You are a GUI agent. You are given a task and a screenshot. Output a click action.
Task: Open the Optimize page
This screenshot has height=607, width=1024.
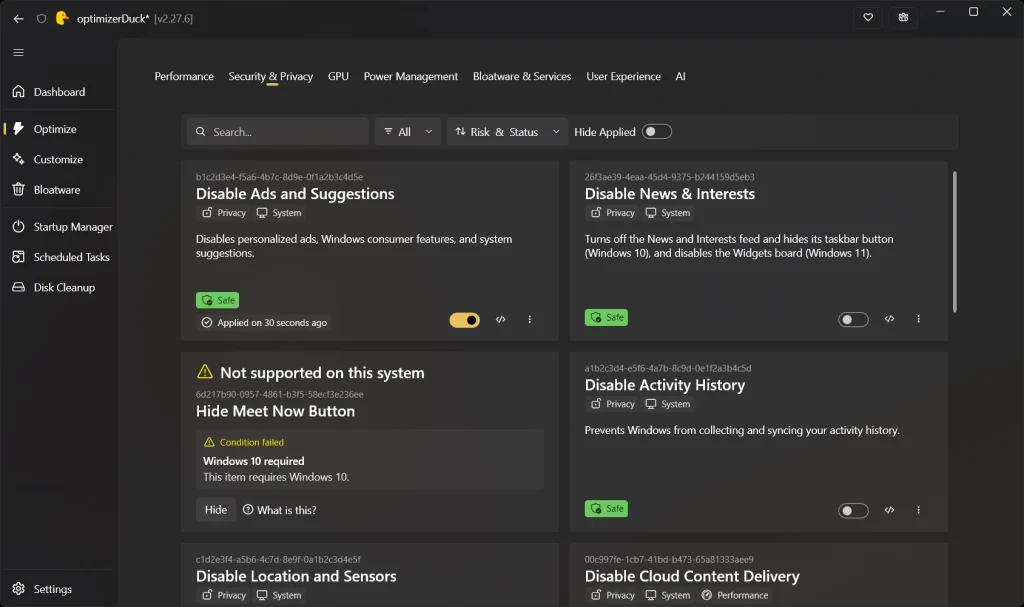coord(59,129)
